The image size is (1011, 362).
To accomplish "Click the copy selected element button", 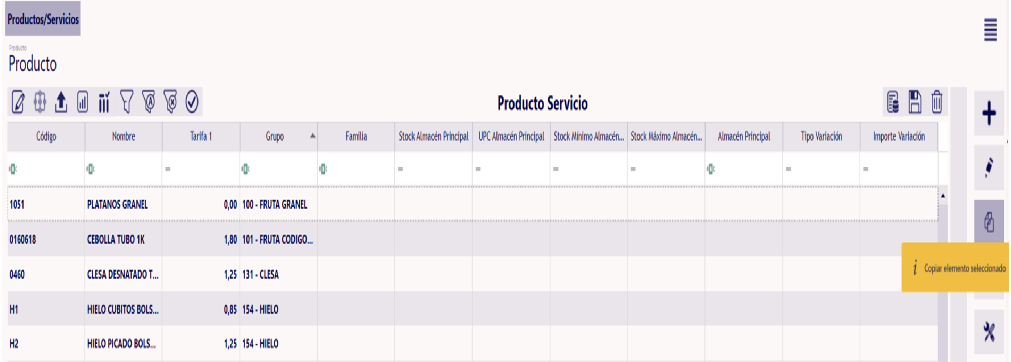I will (989, 222).
